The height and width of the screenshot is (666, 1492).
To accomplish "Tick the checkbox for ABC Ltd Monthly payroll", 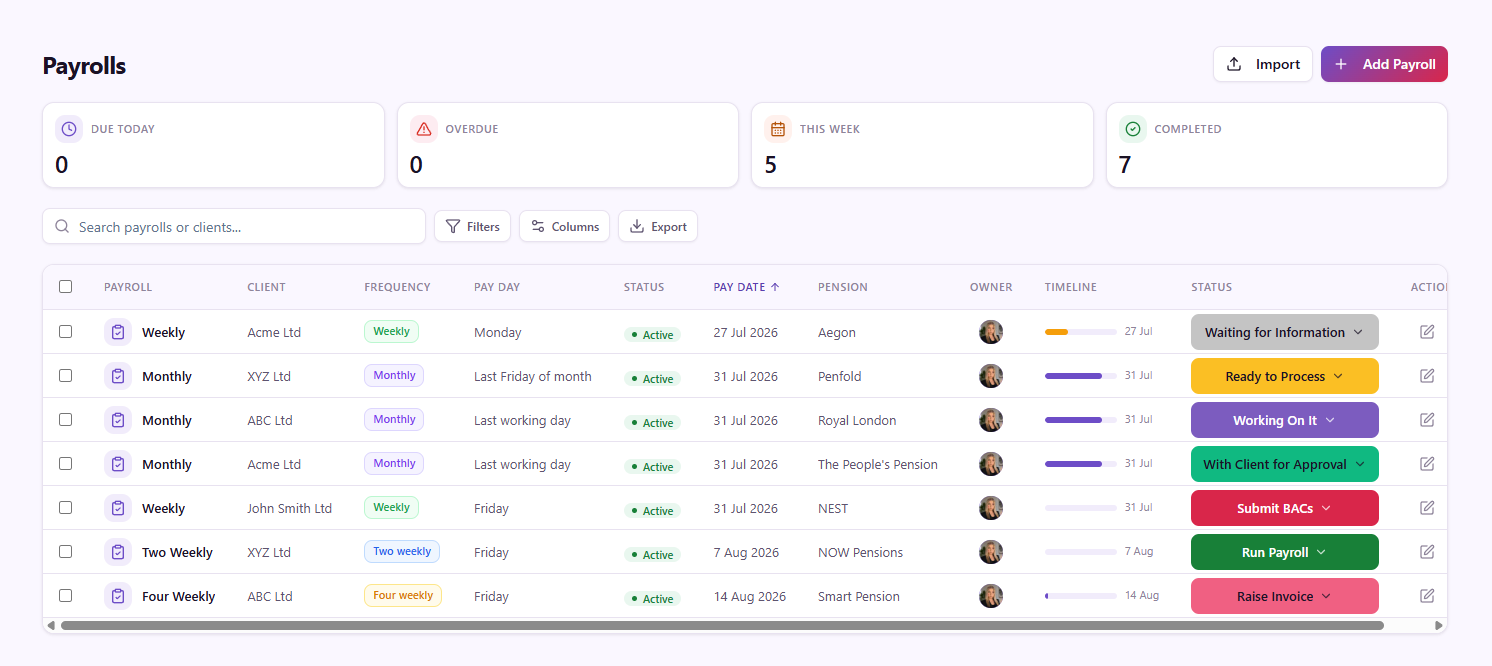I will point(66,420).
